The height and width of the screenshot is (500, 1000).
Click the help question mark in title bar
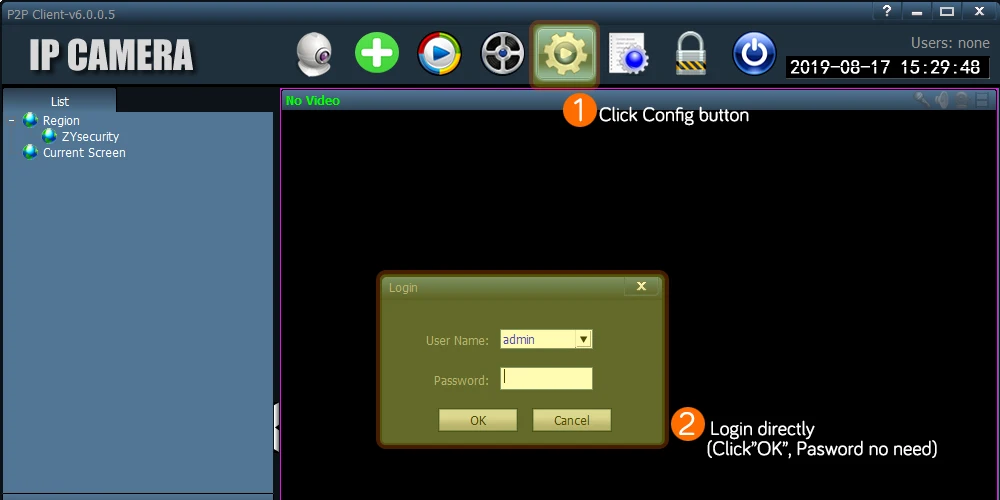tap(886, 11)
